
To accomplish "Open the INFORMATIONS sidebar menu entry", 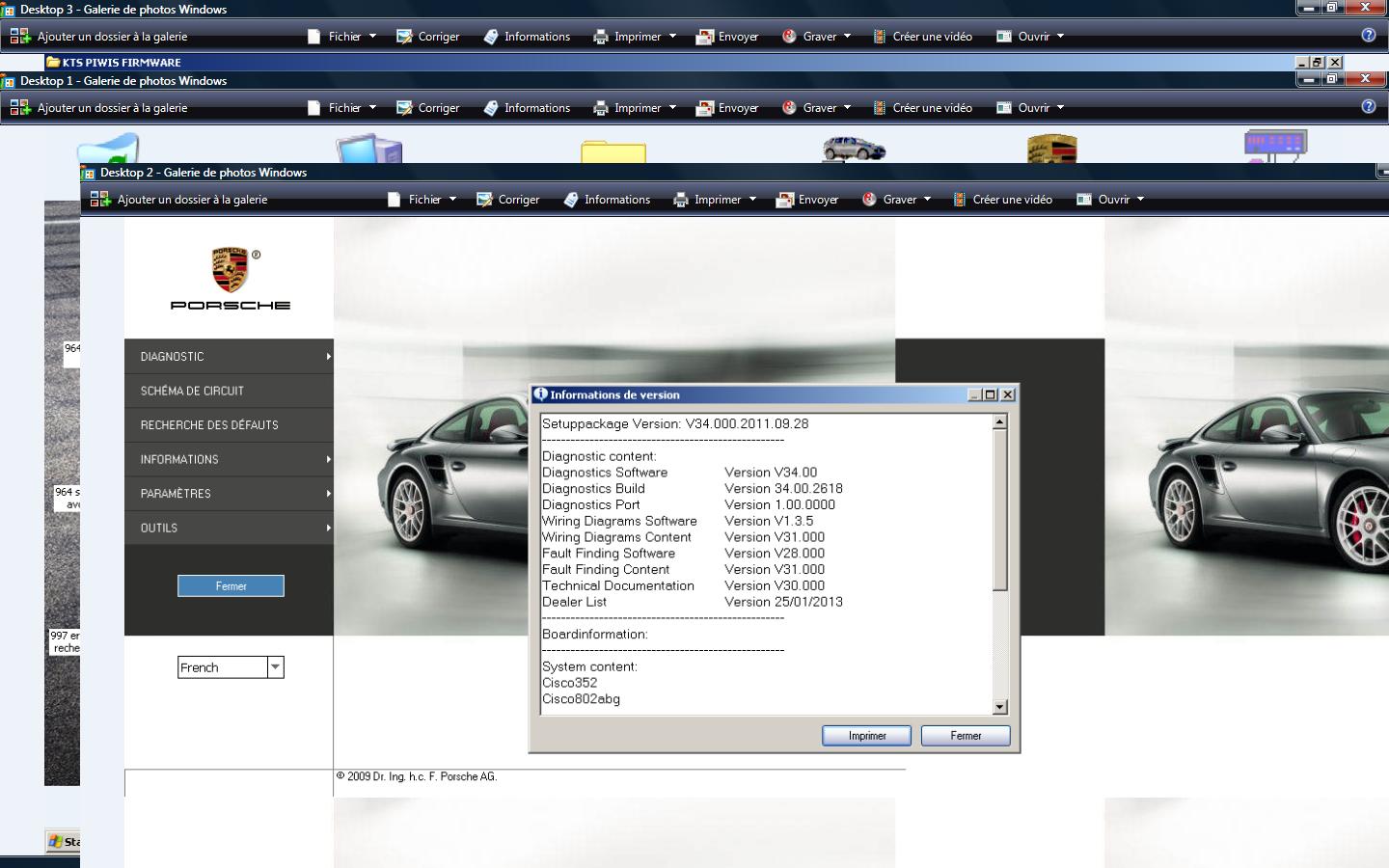I will 229,459.
